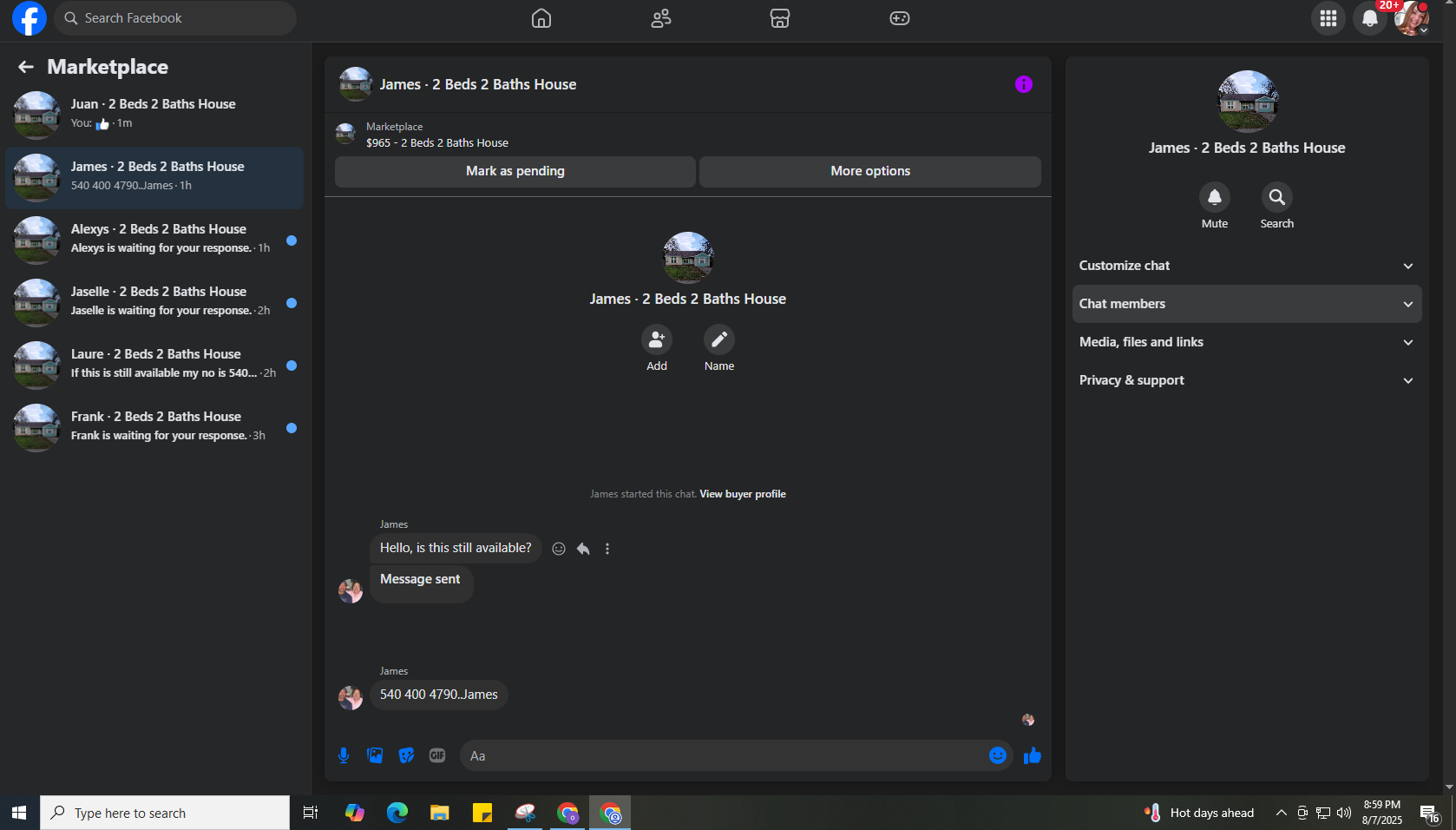This screenshot has width=1456, height=830.
Task: Open Google Chrome in the taskbar
Action: pyautogui.click(x=567, y=813)
